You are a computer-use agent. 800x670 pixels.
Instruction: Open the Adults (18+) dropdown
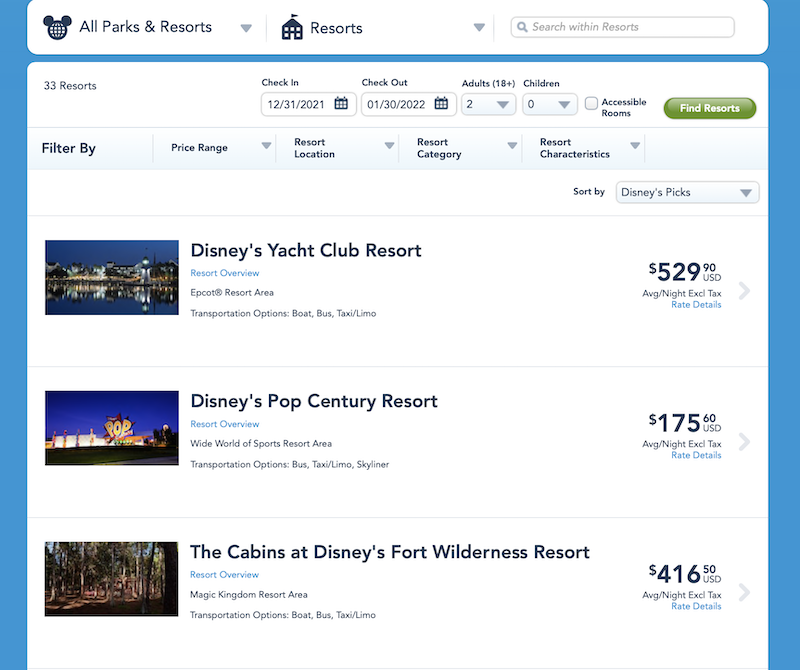point(488,104)
